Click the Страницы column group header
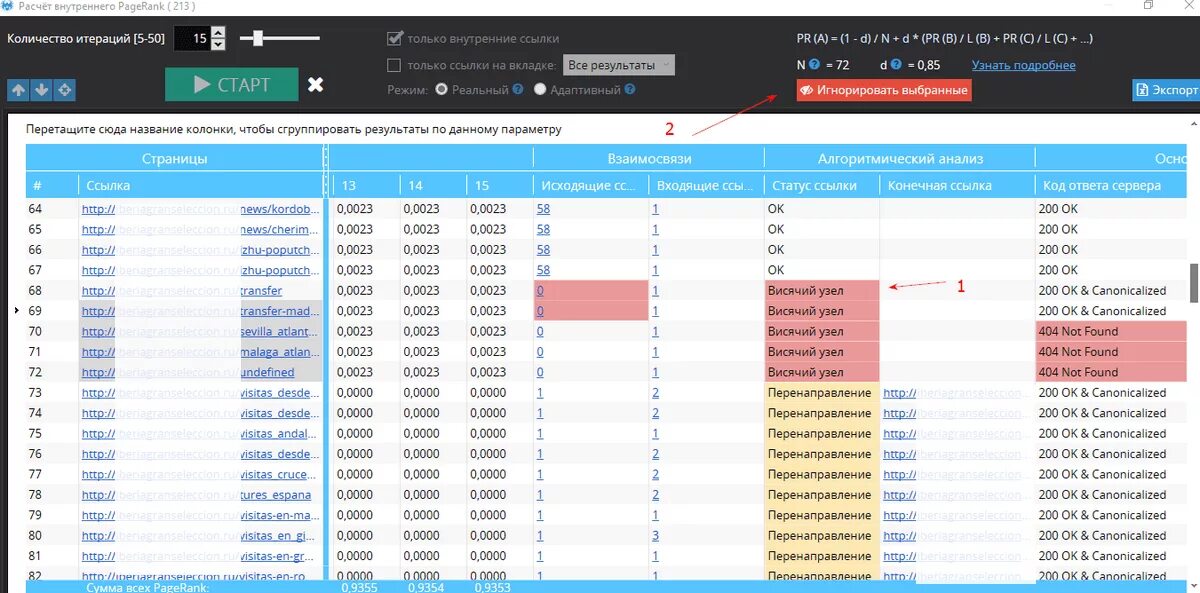1200x593 pixels. tap(175, 158)
